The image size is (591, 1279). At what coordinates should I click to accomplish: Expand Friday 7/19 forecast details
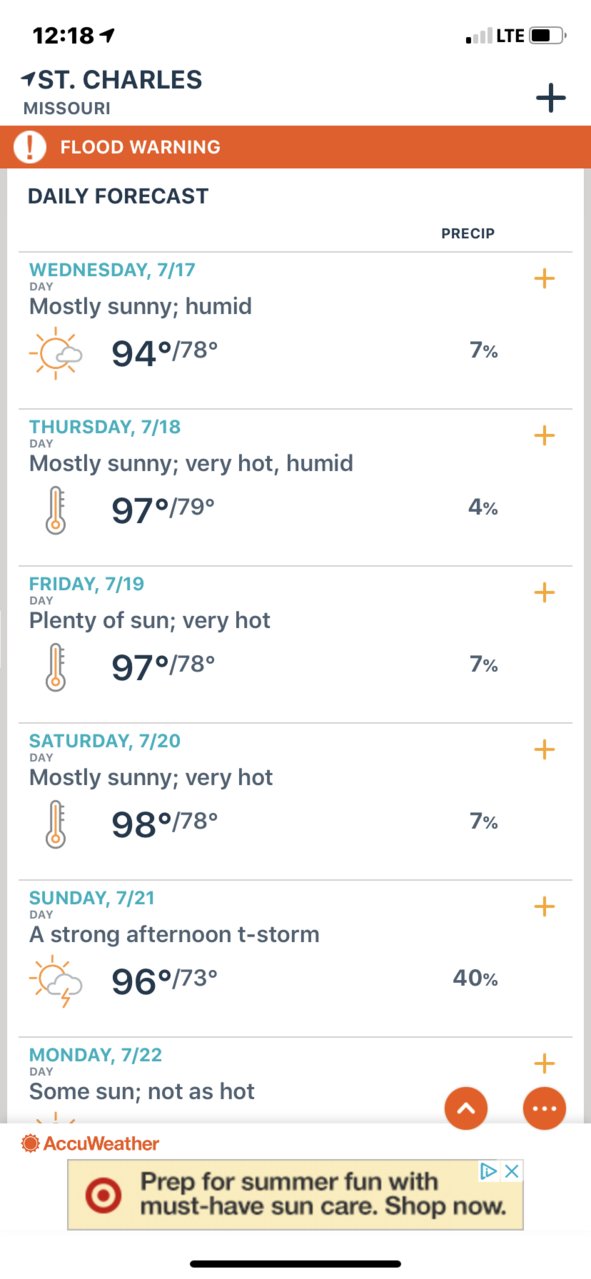(x=544, y=592)
